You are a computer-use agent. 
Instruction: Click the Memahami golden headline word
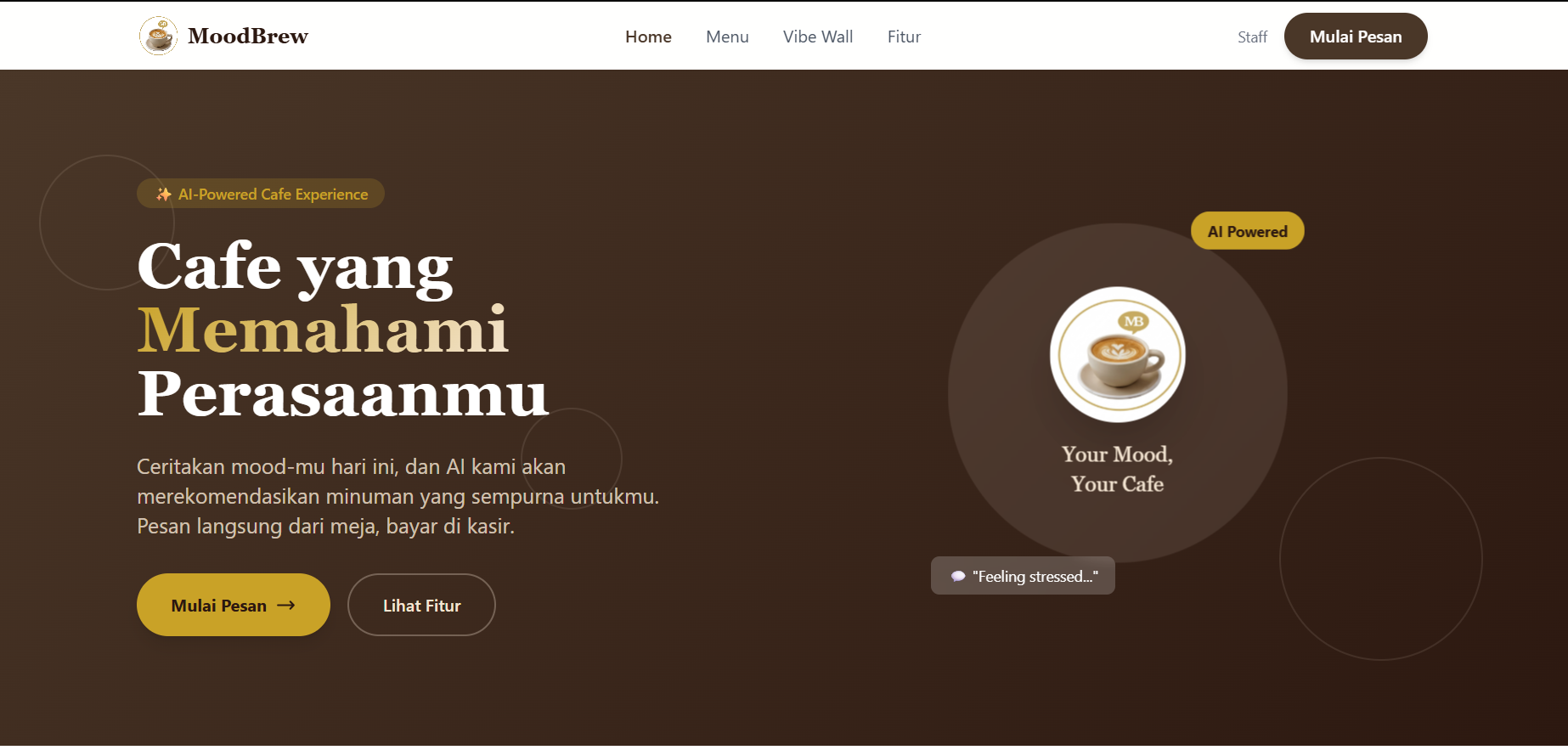click(x=323, y=330)
